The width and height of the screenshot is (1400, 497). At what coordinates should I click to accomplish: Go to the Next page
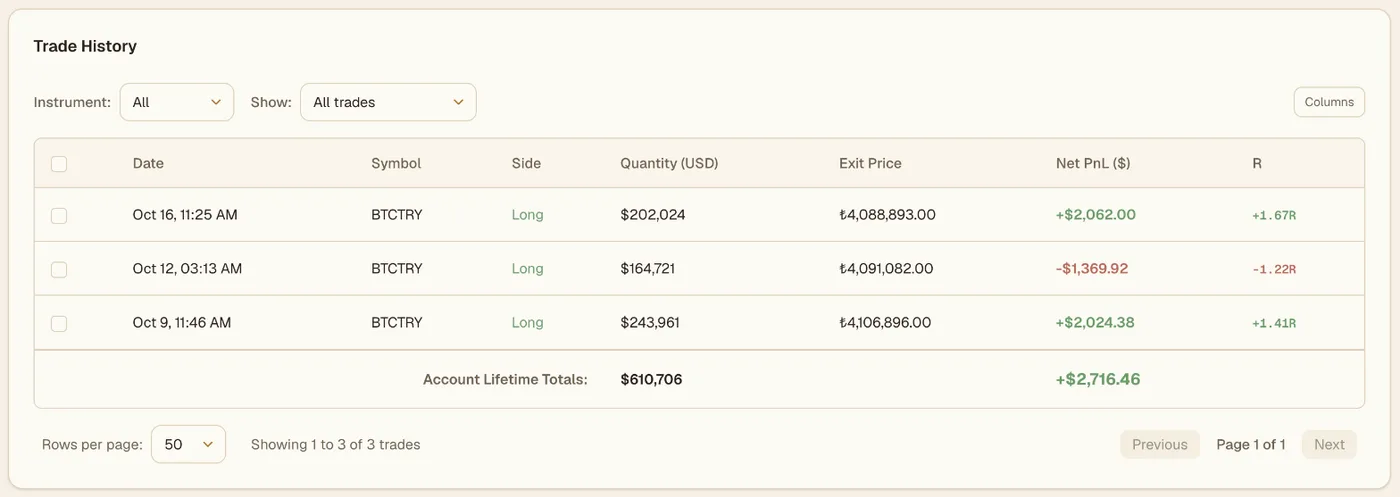click(x=1329, y=445)
